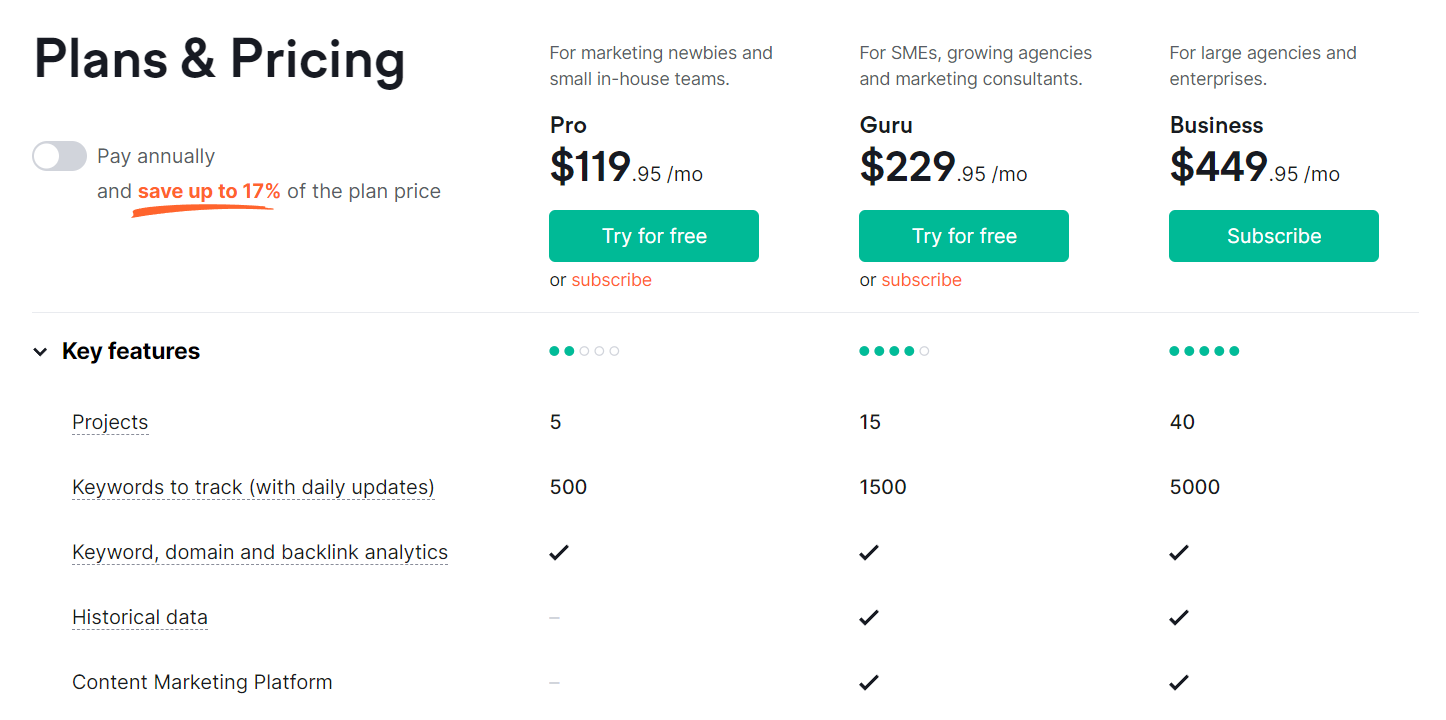This screenshot has width=1446, height=720.
Task: Click the Pro dash for Historical data
Action: point(554,617)
